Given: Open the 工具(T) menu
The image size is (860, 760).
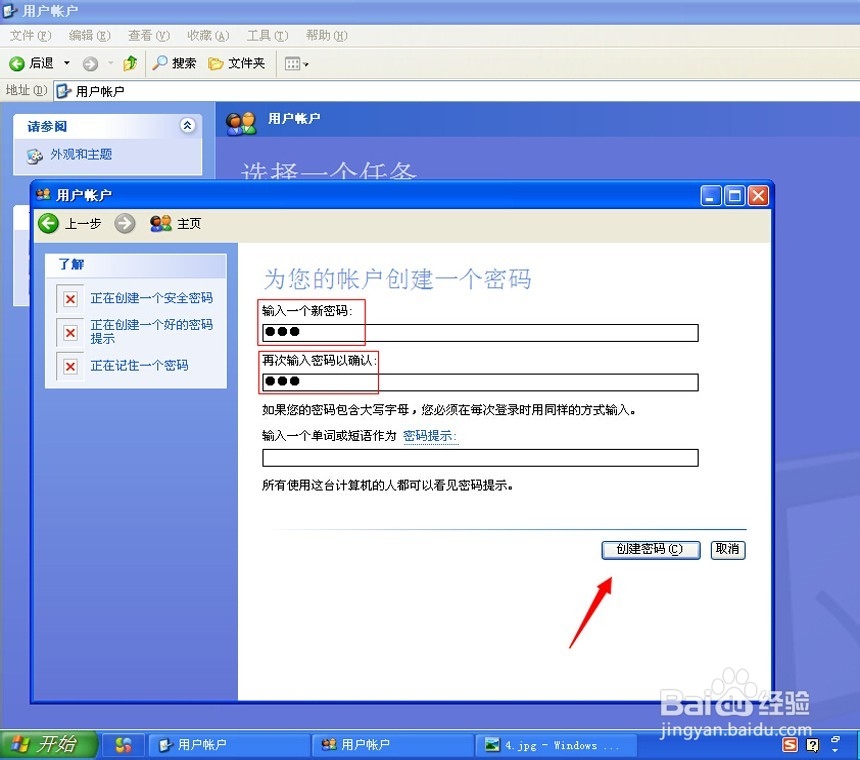Looking at the screenshot, I should [x=267, y=36].
